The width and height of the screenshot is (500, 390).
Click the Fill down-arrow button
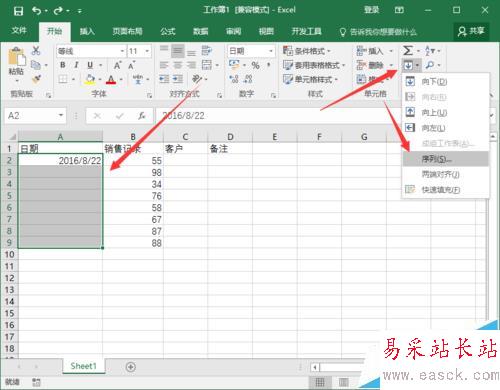(408, 65)
